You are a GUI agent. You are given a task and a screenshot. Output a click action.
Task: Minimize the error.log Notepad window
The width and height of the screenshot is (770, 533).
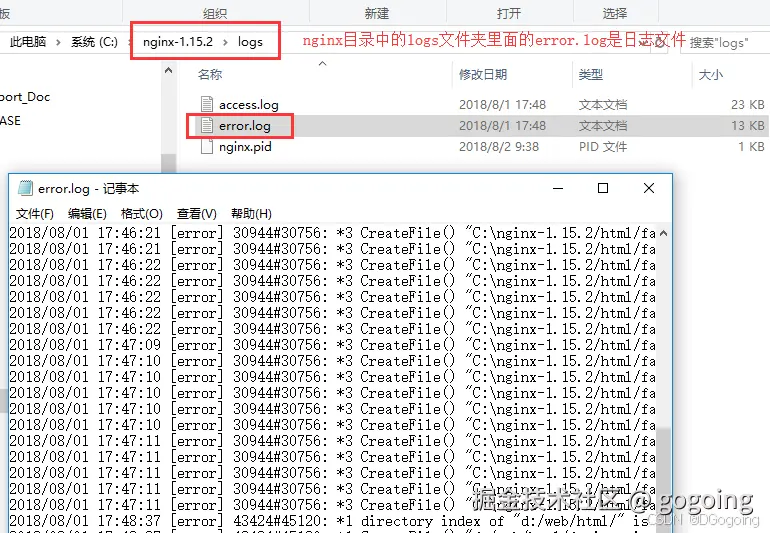[x=558, y=188]
